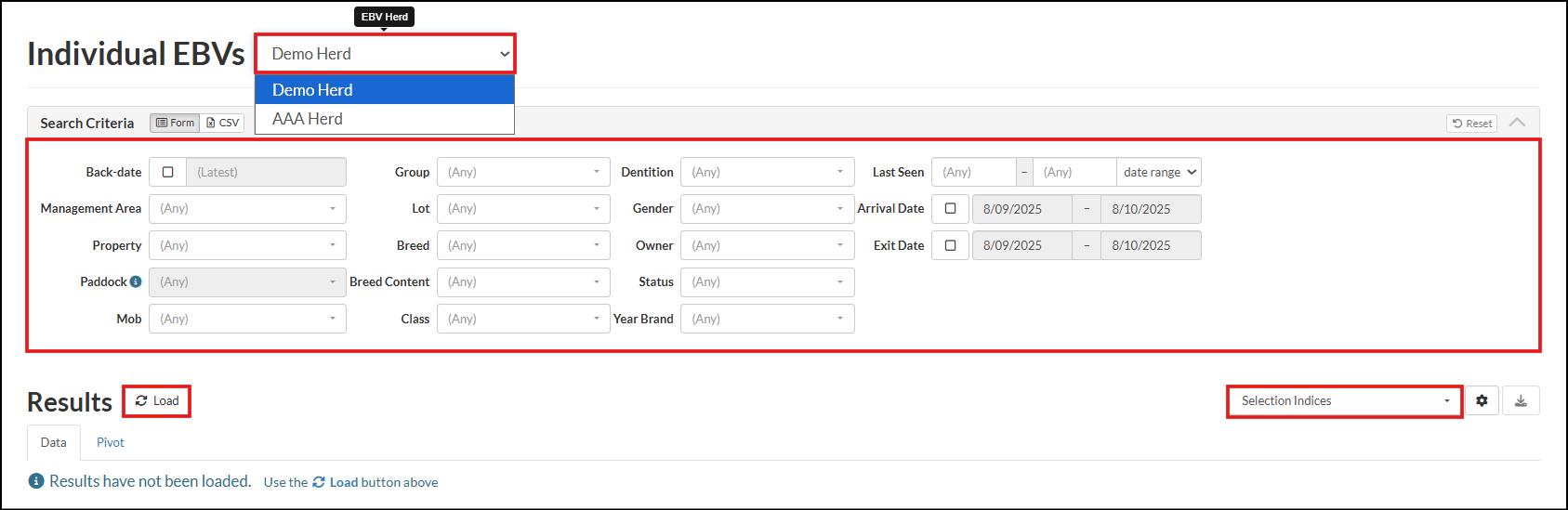Enable the Arrival Date checkbox
Image resolution: width=1568 pixels, height=510 pixels.
(950, 209)
